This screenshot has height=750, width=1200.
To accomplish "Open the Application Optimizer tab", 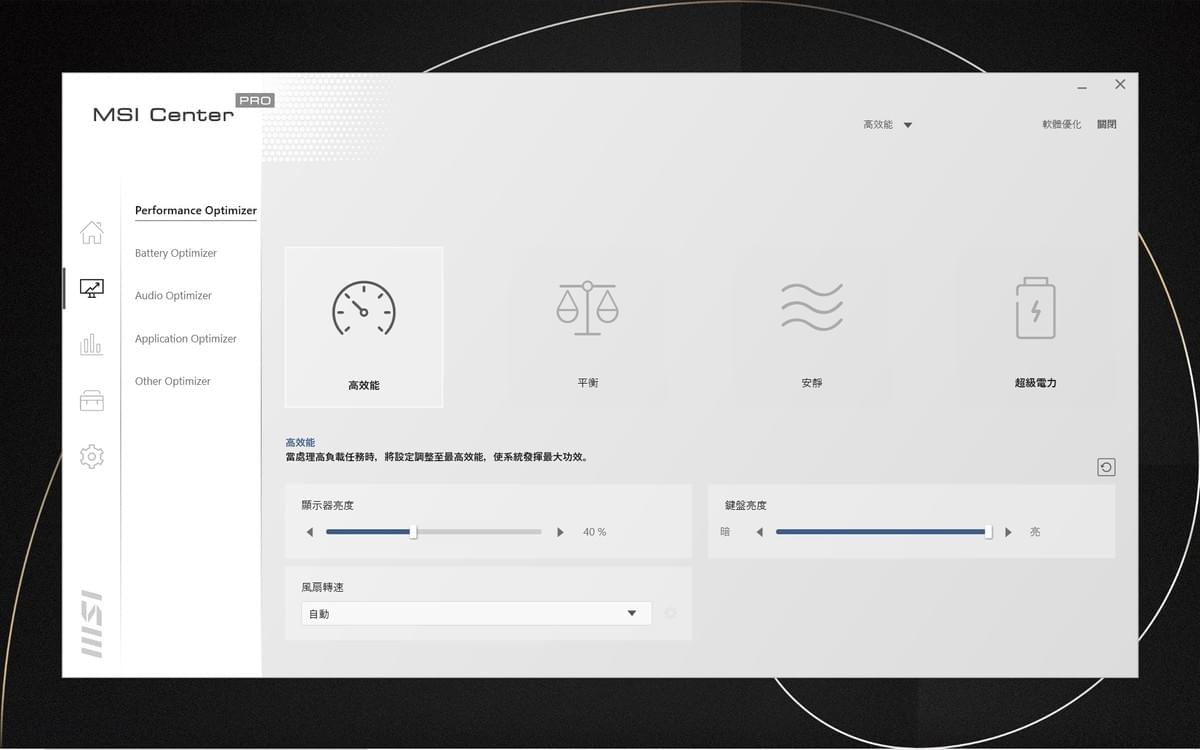I will [186, 339].
